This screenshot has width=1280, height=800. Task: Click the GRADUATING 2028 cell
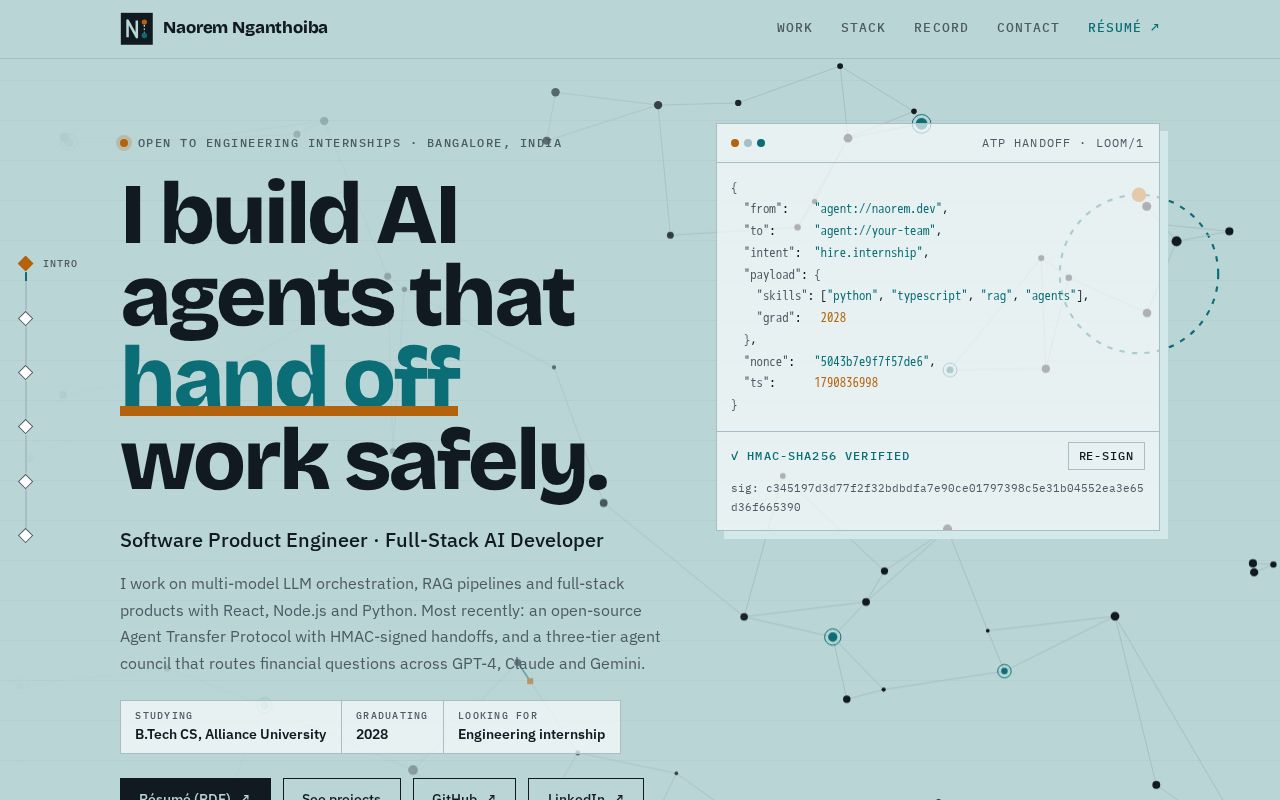click(392, 727)
